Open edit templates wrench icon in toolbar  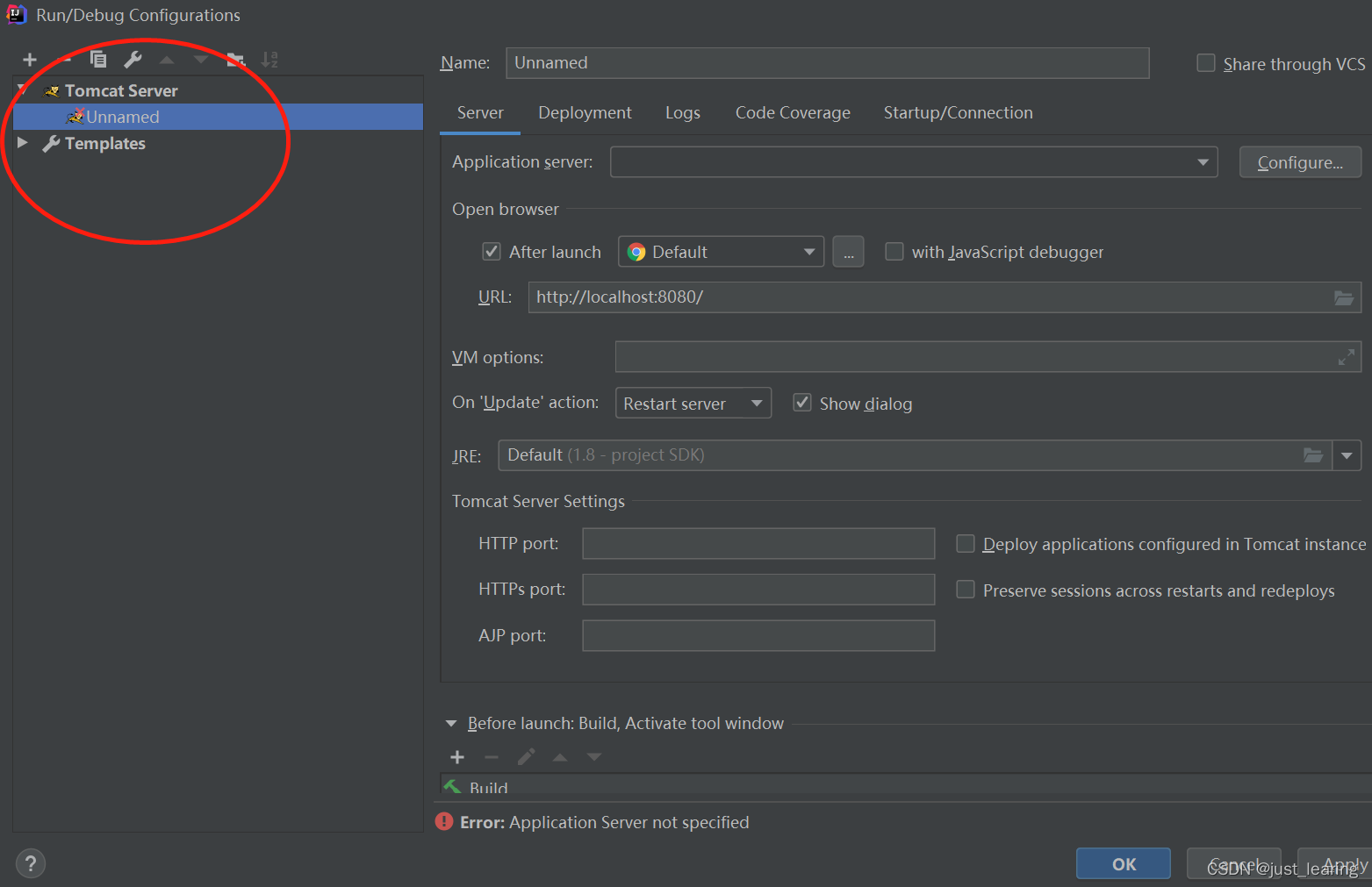[x=133, y=60]
